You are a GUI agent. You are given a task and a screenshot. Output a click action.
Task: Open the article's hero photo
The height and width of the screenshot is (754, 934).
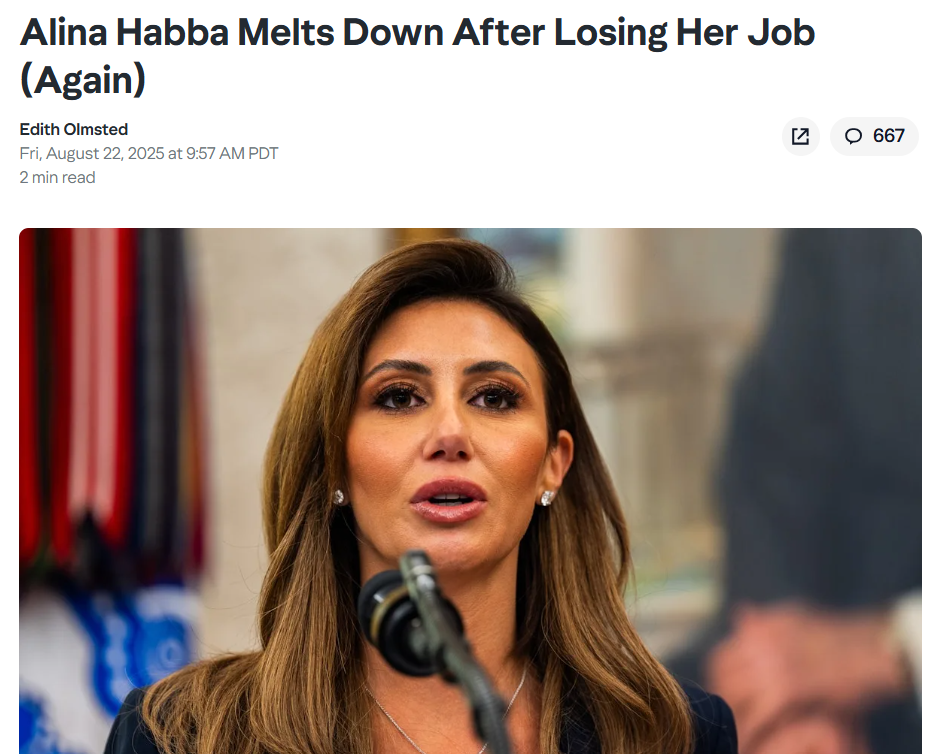[x=470, y=491]
